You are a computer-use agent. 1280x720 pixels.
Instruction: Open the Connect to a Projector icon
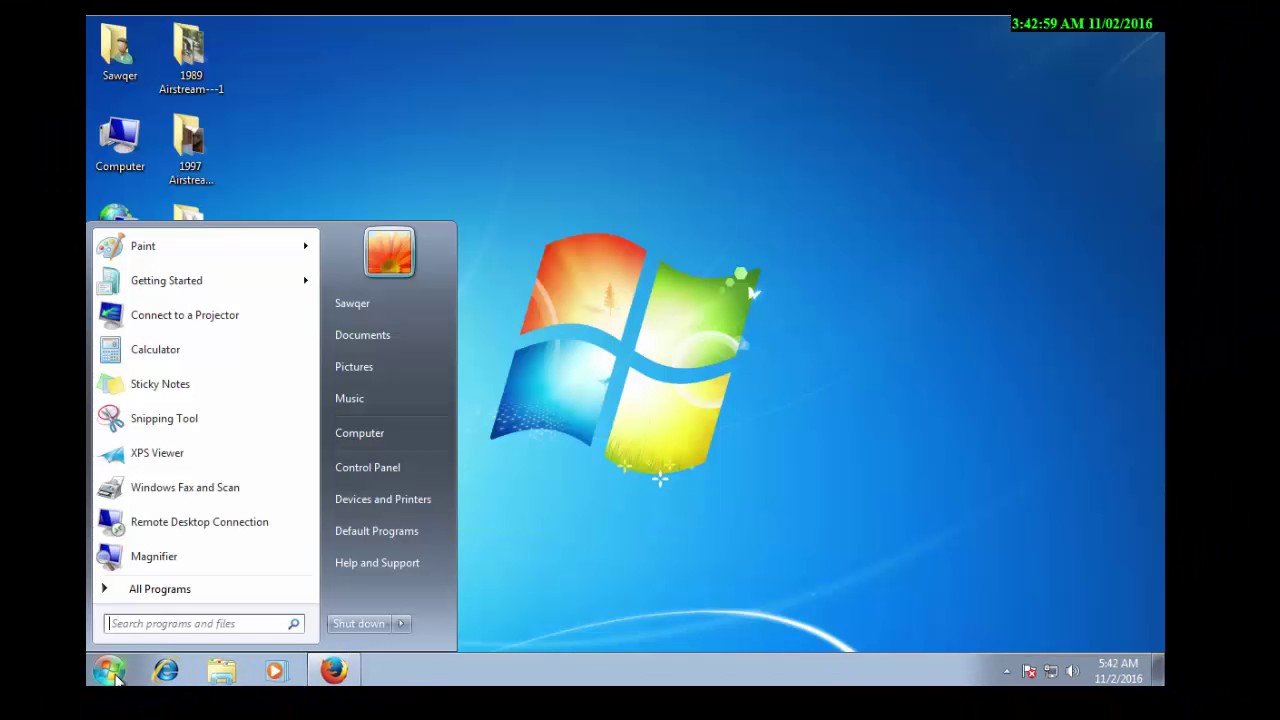click(x=110, y=315)
